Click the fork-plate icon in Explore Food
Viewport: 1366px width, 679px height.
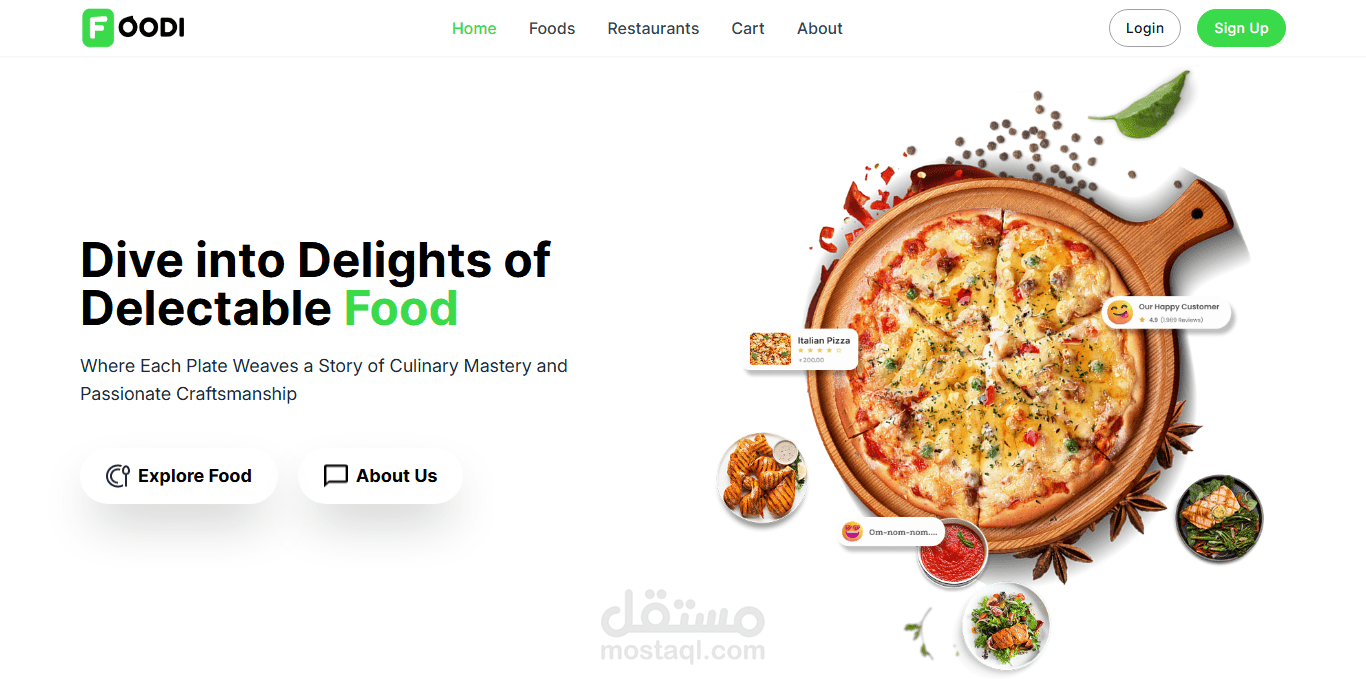click(x=118, y=476)
